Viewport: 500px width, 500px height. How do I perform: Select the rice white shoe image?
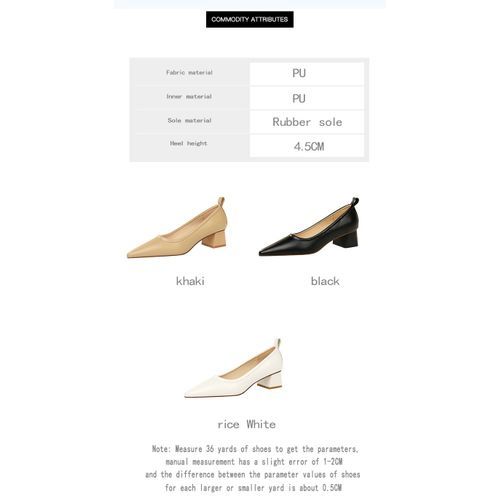tap(233, 368)
